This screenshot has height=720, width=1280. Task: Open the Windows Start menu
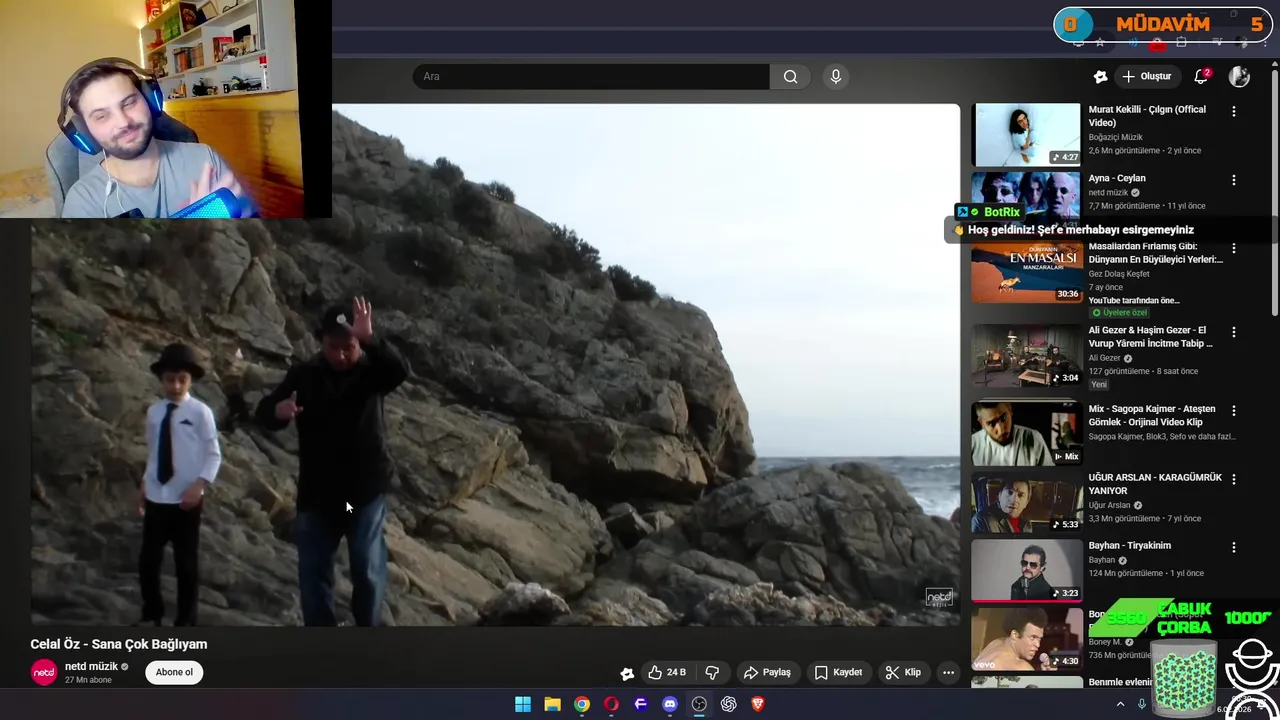[523, 704]
